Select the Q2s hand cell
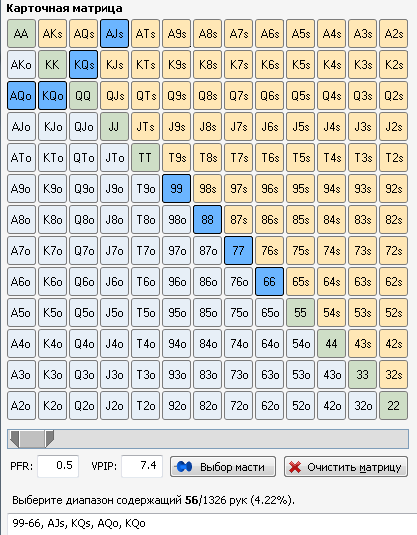 coord(393,96)
